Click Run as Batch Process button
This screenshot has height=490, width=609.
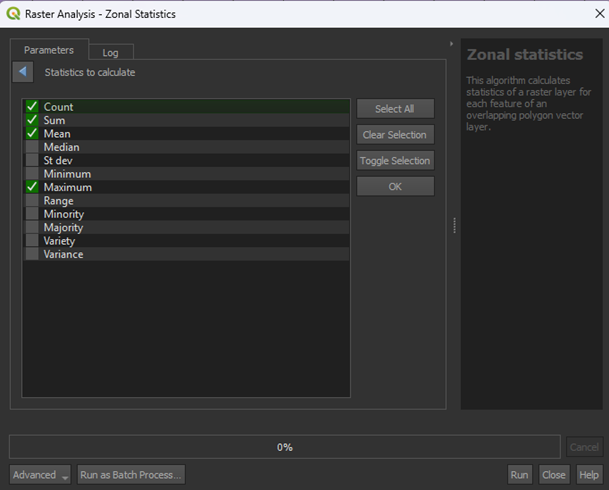click(x=131, y=475)
